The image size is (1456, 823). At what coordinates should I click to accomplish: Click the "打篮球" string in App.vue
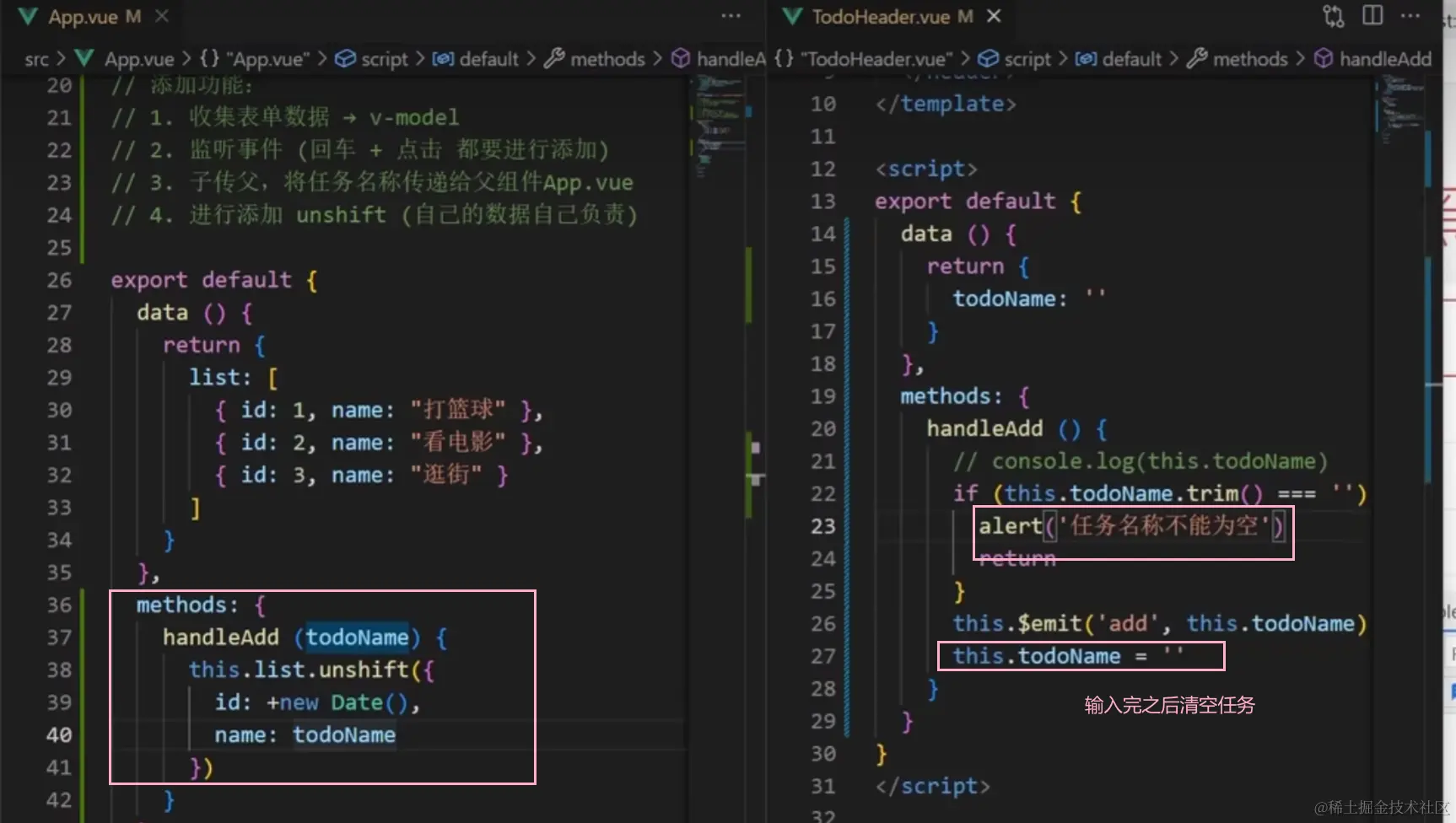[x=458, y=410]
